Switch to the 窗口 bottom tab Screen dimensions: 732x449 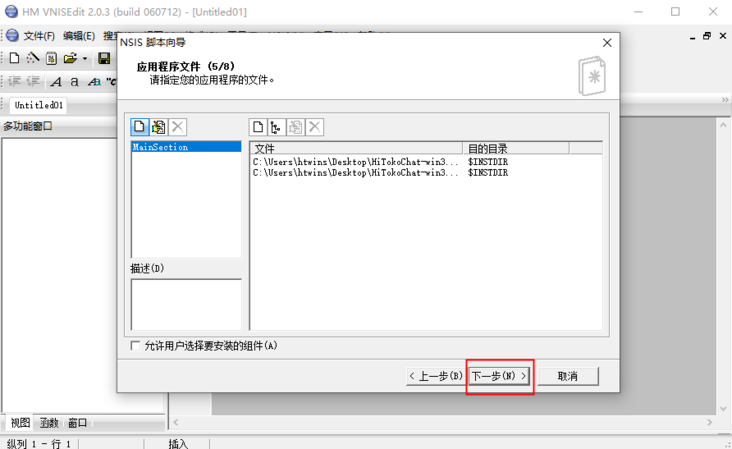[x=77, y=423]
